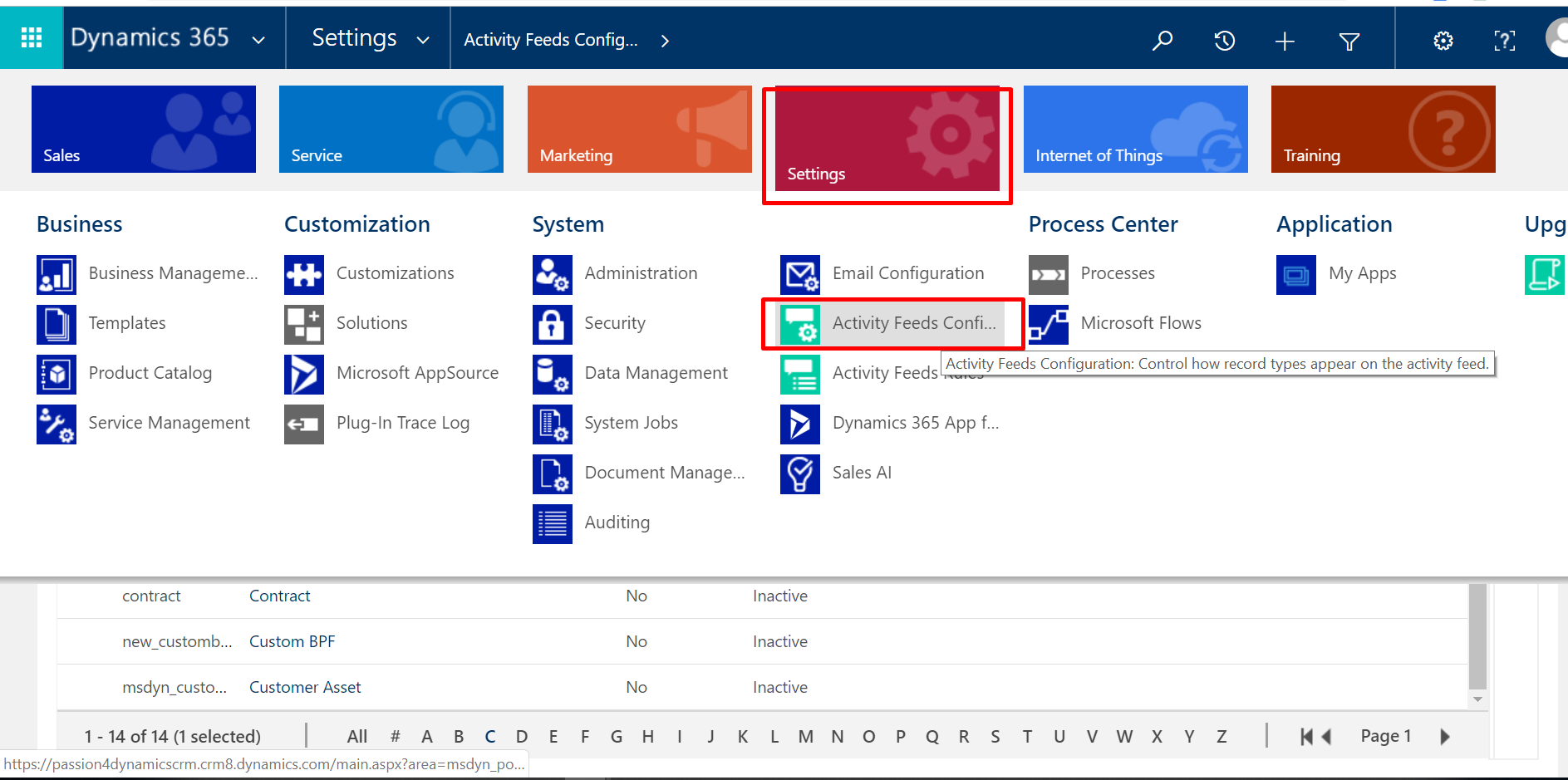
Task: Filter list by letter C
Action: [490, 736]
